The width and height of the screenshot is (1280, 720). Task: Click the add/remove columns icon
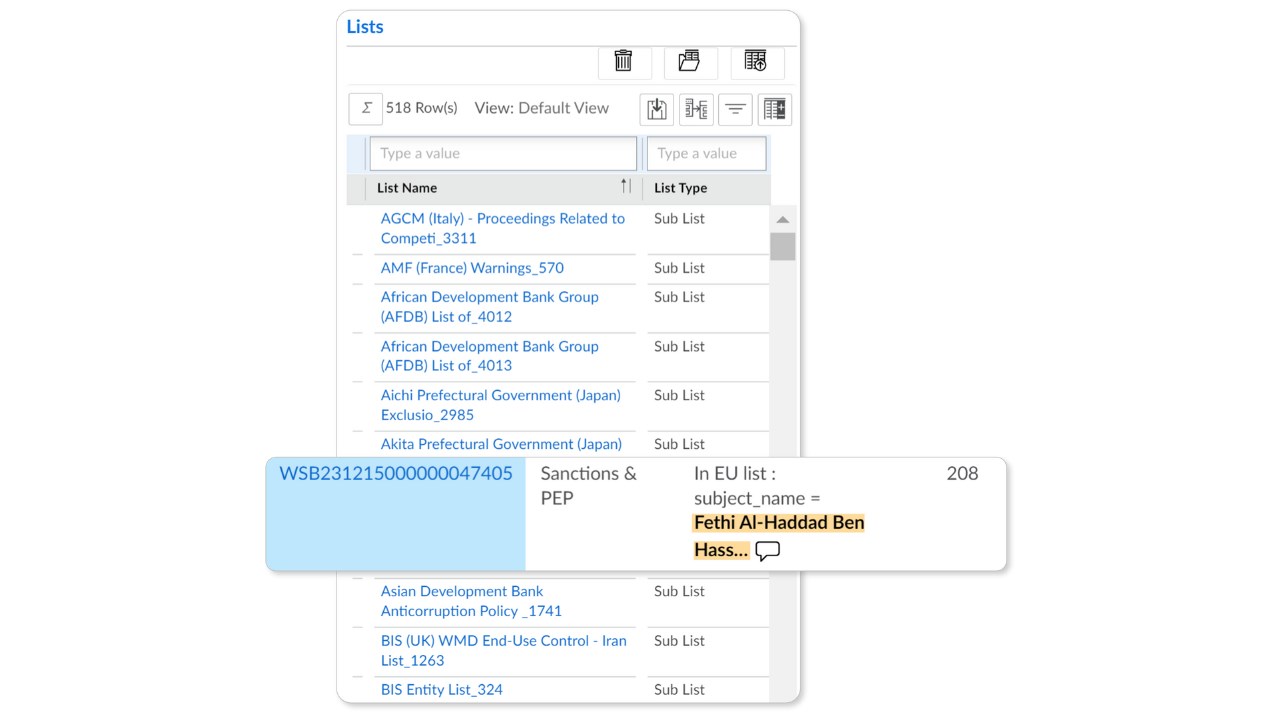[775, 109]
